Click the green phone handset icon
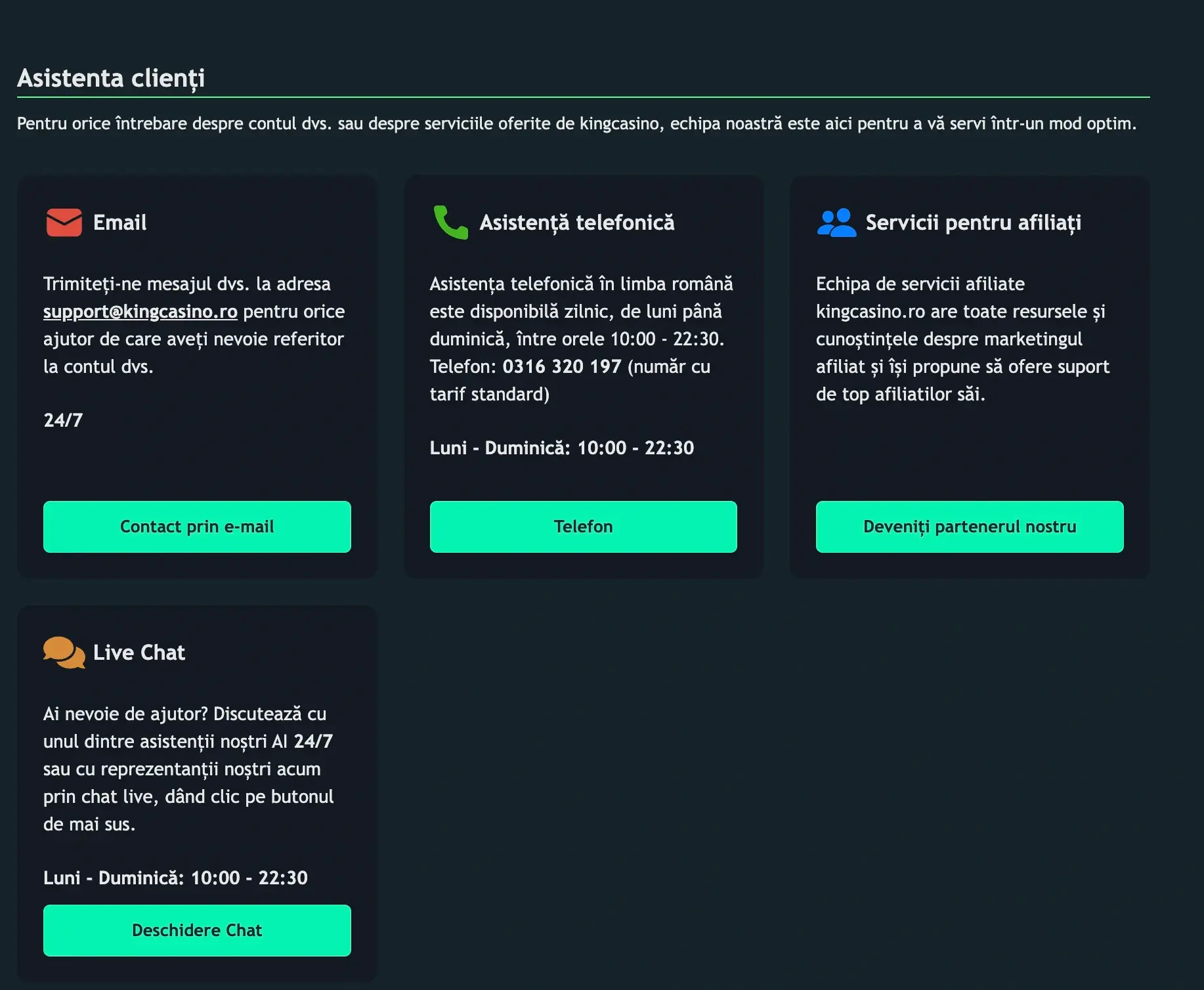The image size is (1204, 990). [x=450, y=223]
